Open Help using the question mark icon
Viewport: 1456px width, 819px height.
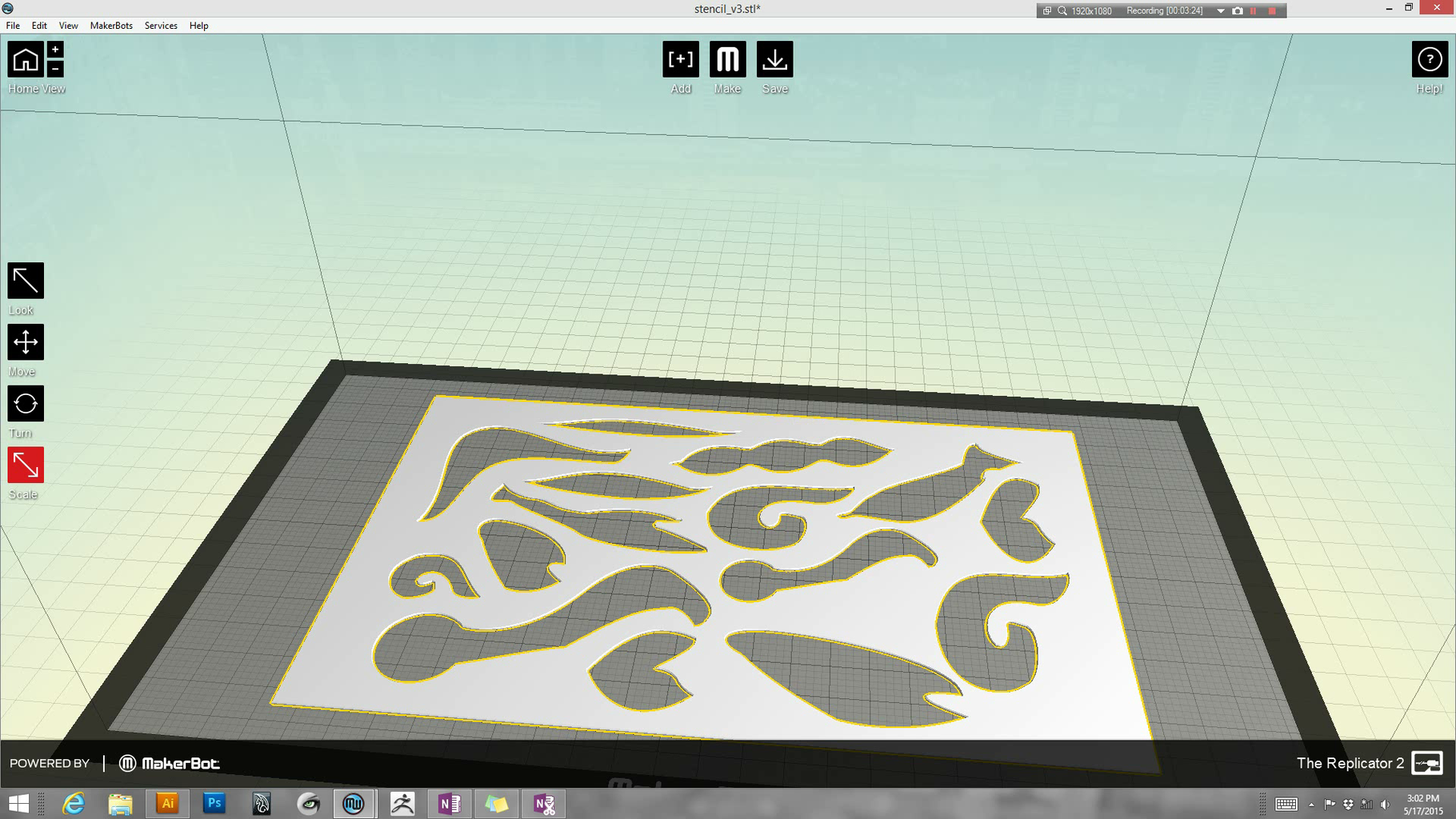(x=1429, y=58)
